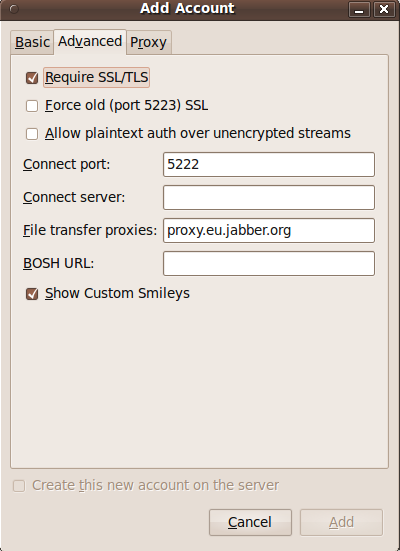400x551 pixels.
Task: Select the Advanced tab
Action: click(90, 41)
